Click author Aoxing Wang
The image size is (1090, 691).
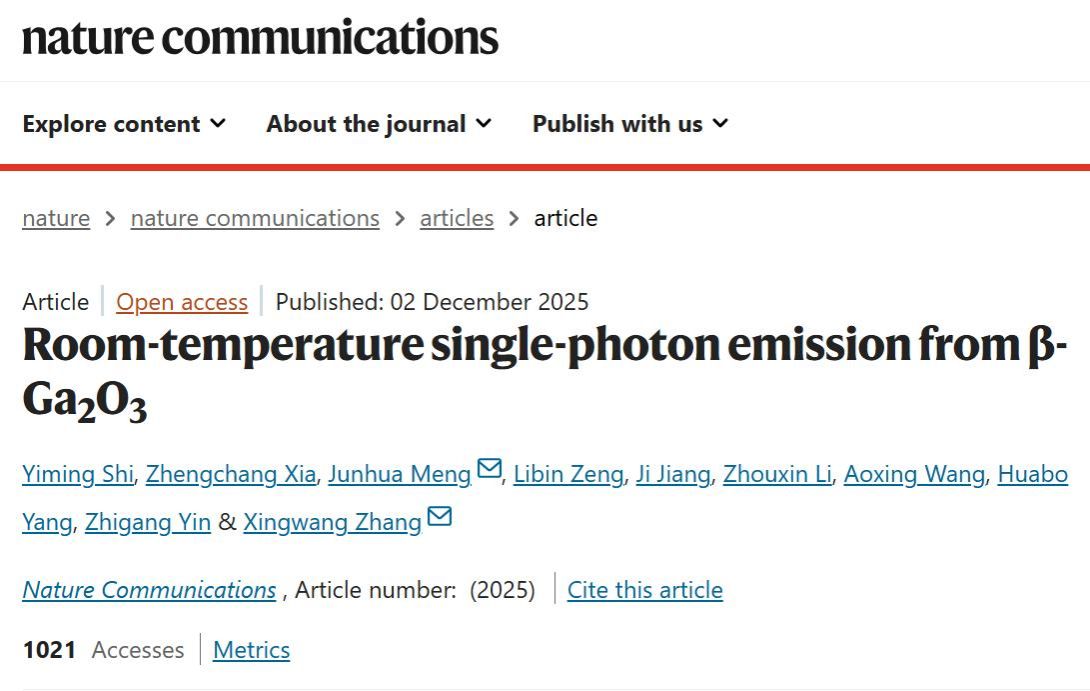(914, 474)
